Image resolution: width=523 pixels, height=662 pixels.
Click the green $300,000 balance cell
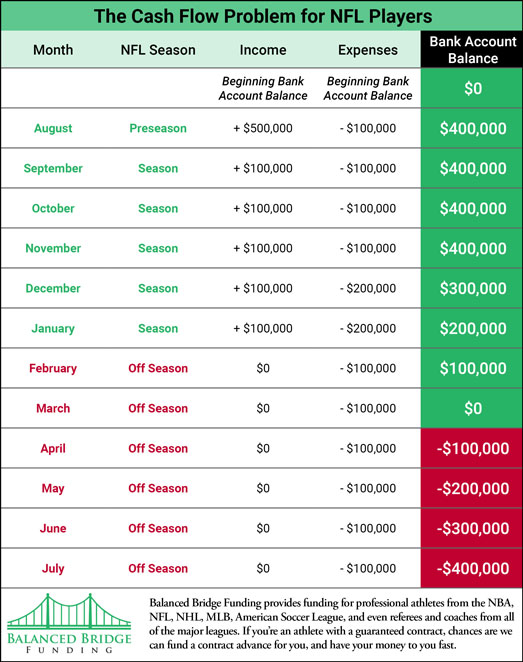click(472, 288)
